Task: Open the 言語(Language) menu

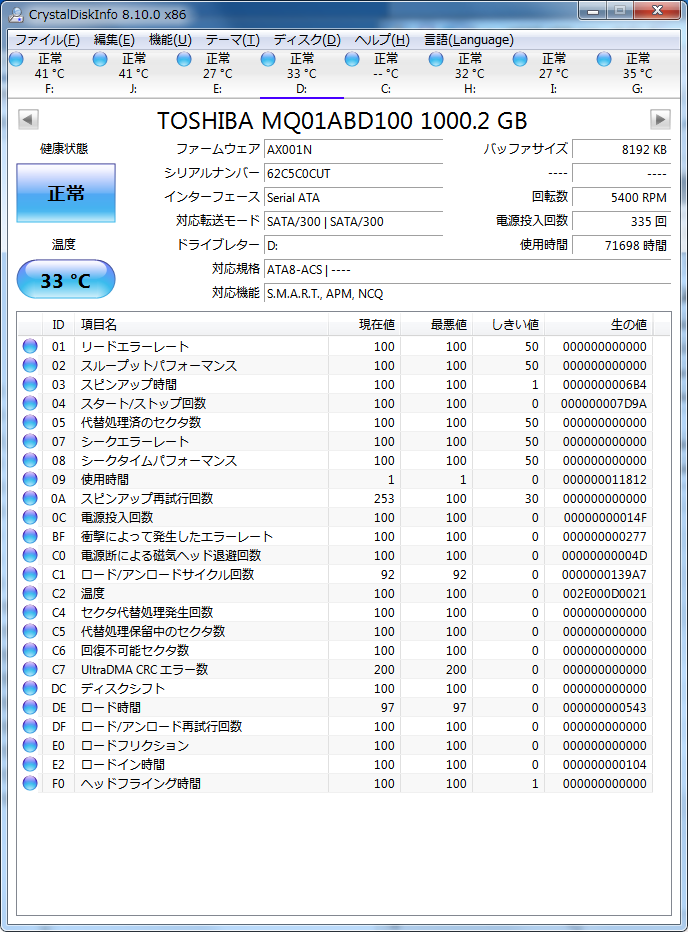Action: 468,40
